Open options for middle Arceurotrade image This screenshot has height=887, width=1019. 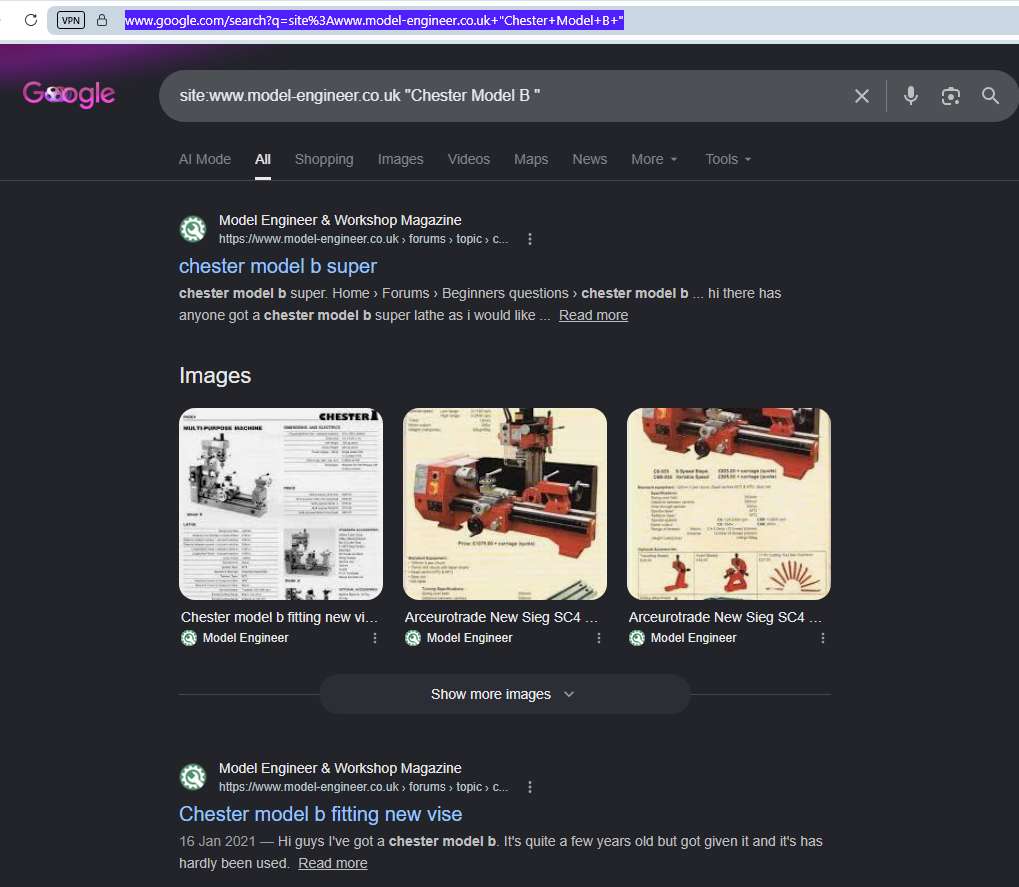point(599,638)
